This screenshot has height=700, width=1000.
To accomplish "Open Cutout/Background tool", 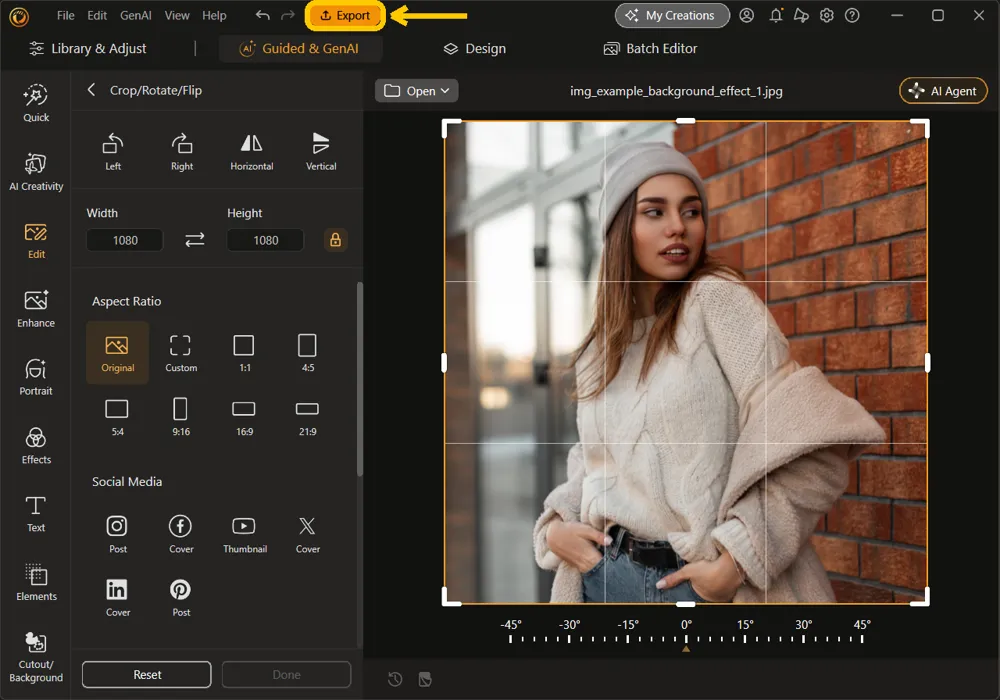I will (36, 658).
